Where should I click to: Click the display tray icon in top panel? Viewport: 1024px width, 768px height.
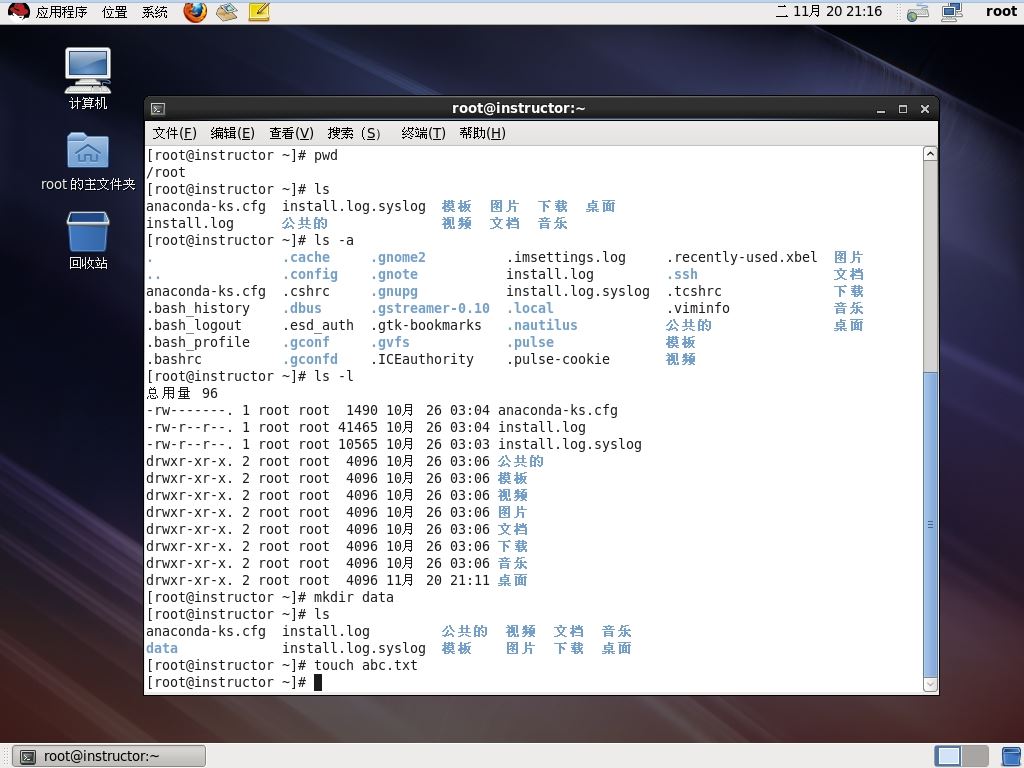(952, 12)
